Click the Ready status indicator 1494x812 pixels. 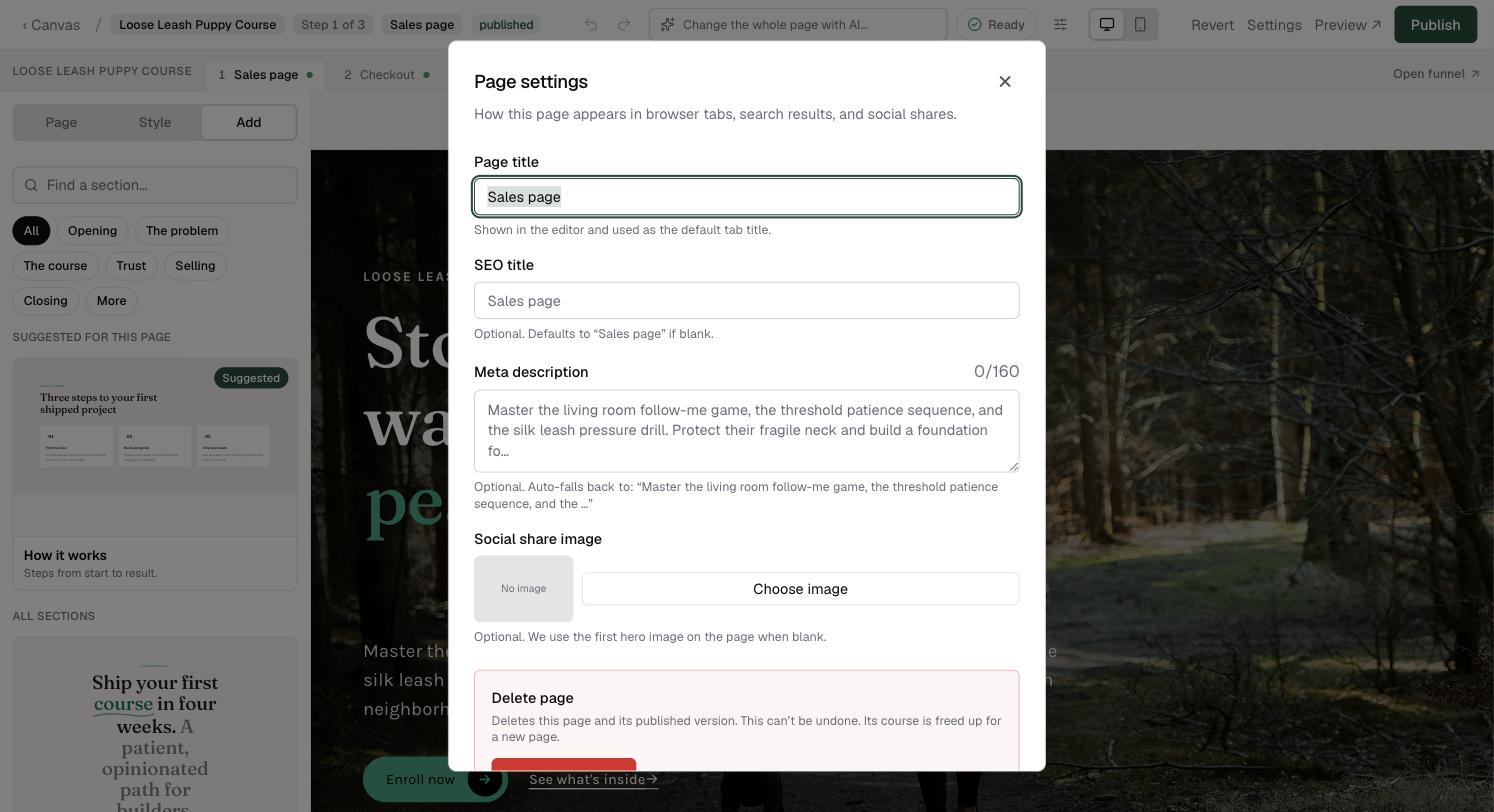tap(996, 24)
